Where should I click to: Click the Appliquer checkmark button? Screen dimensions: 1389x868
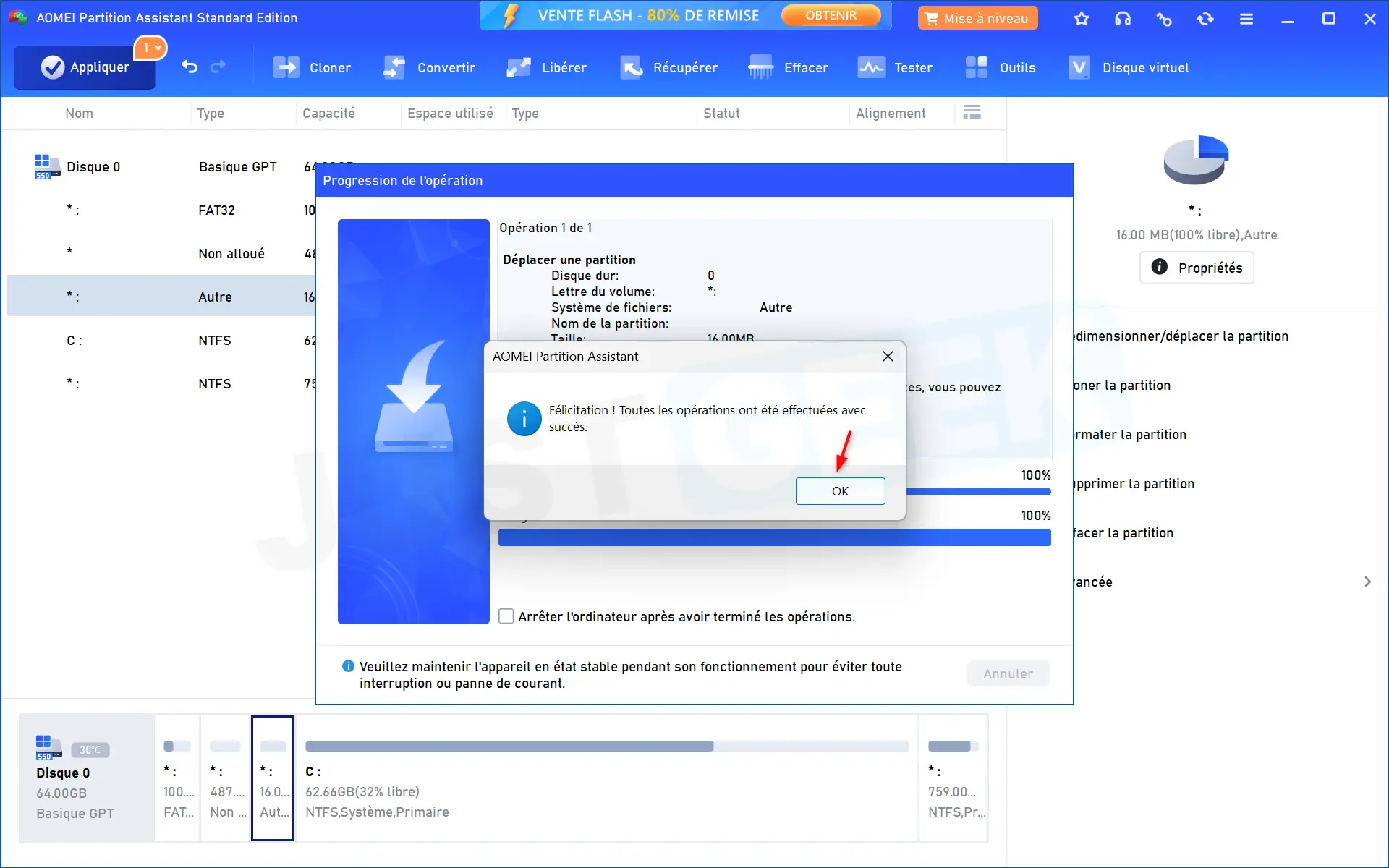click(85, 67)
